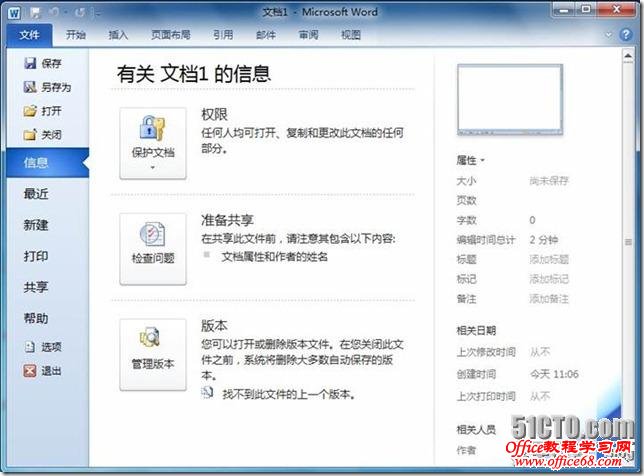Open Save As (另存为) from sidebar
Screen dimensions: 644x476
[47, 87]
